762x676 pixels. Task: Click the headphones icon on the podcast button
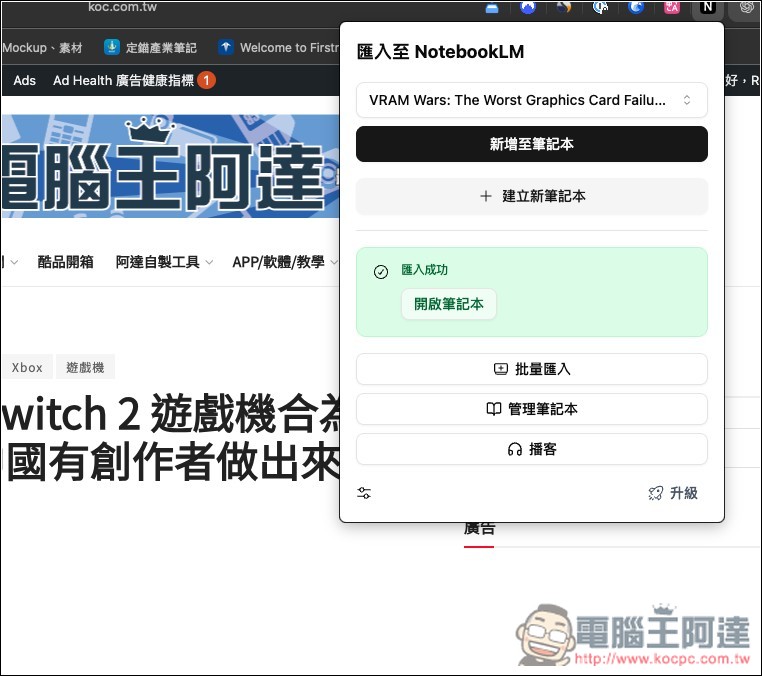point(515,450)
